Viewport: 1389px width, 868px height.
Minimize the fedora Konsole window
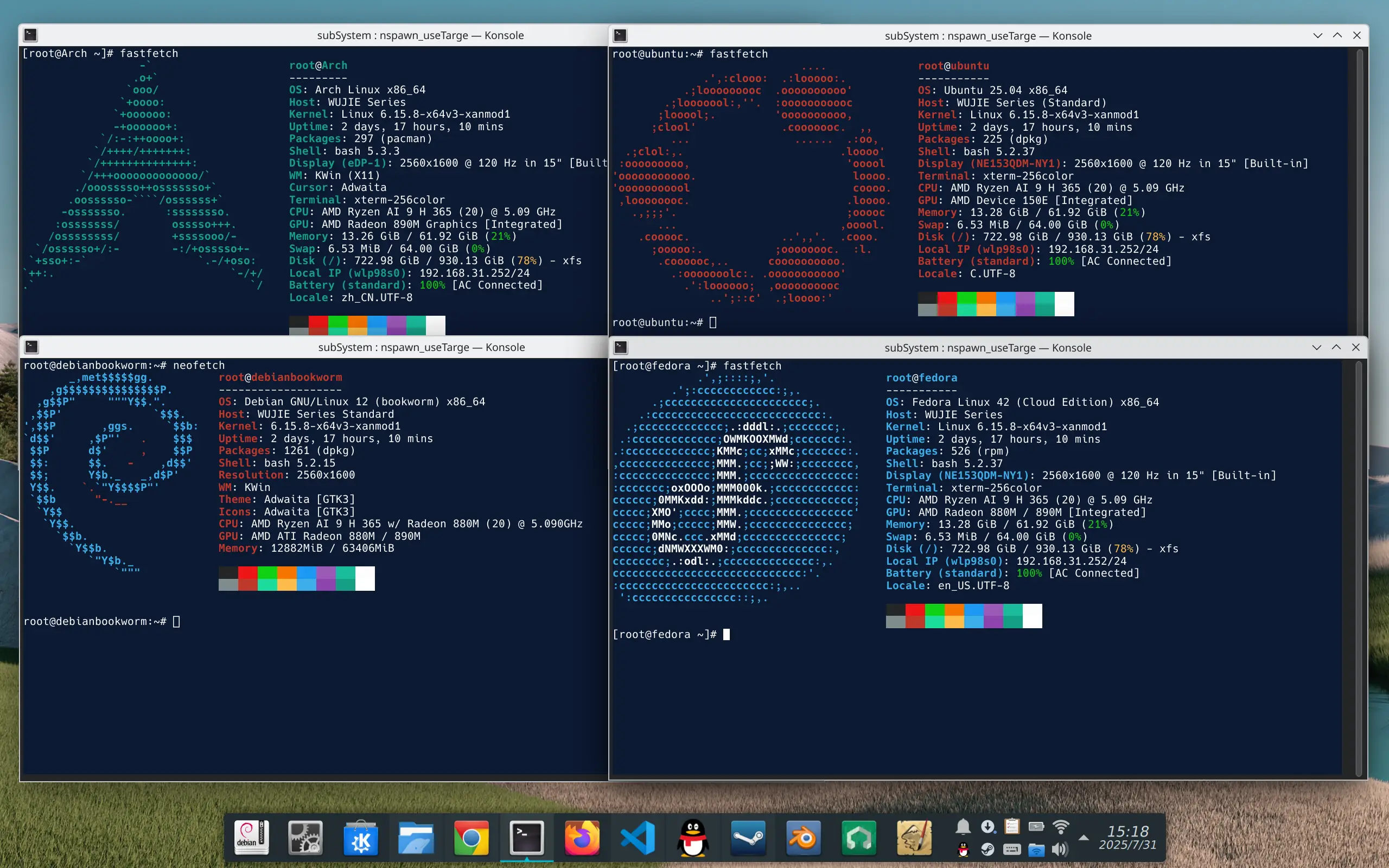(1317, 347)
